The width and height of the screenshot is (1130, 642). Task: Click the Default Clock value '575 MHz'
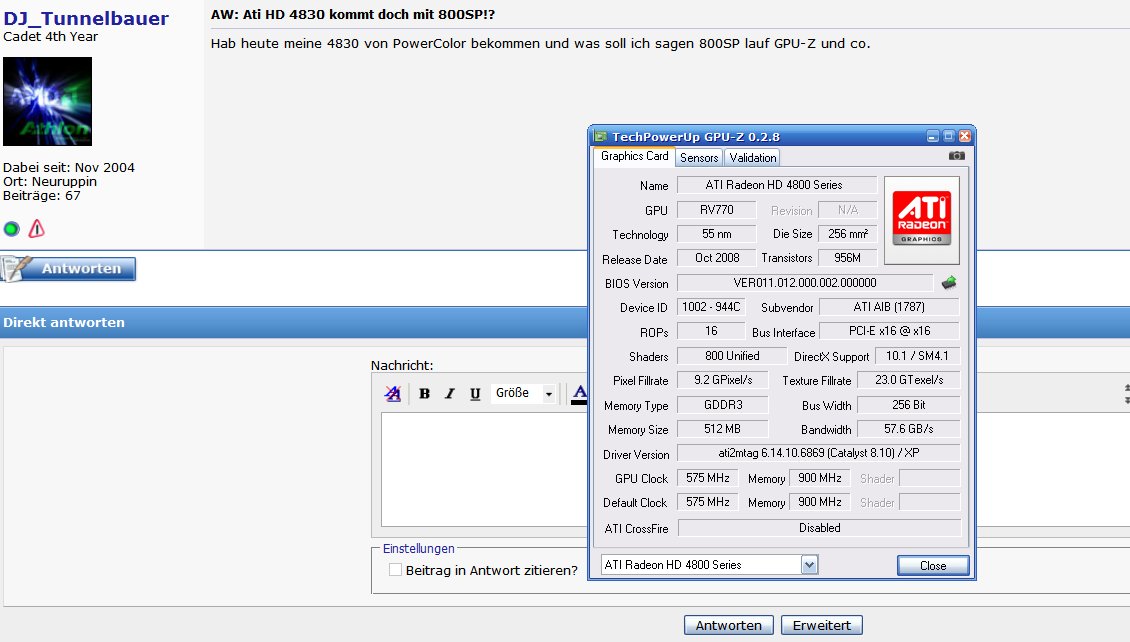pos(708,502)
